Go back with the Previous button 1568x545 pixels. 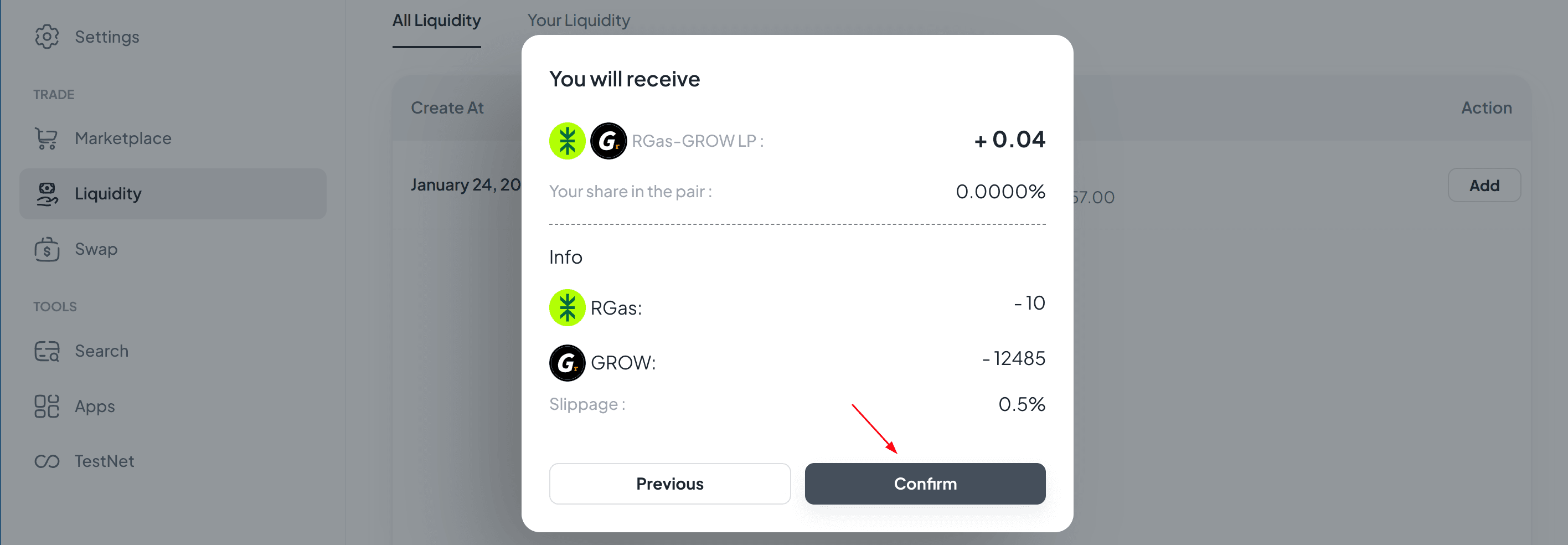click(669, 484)
